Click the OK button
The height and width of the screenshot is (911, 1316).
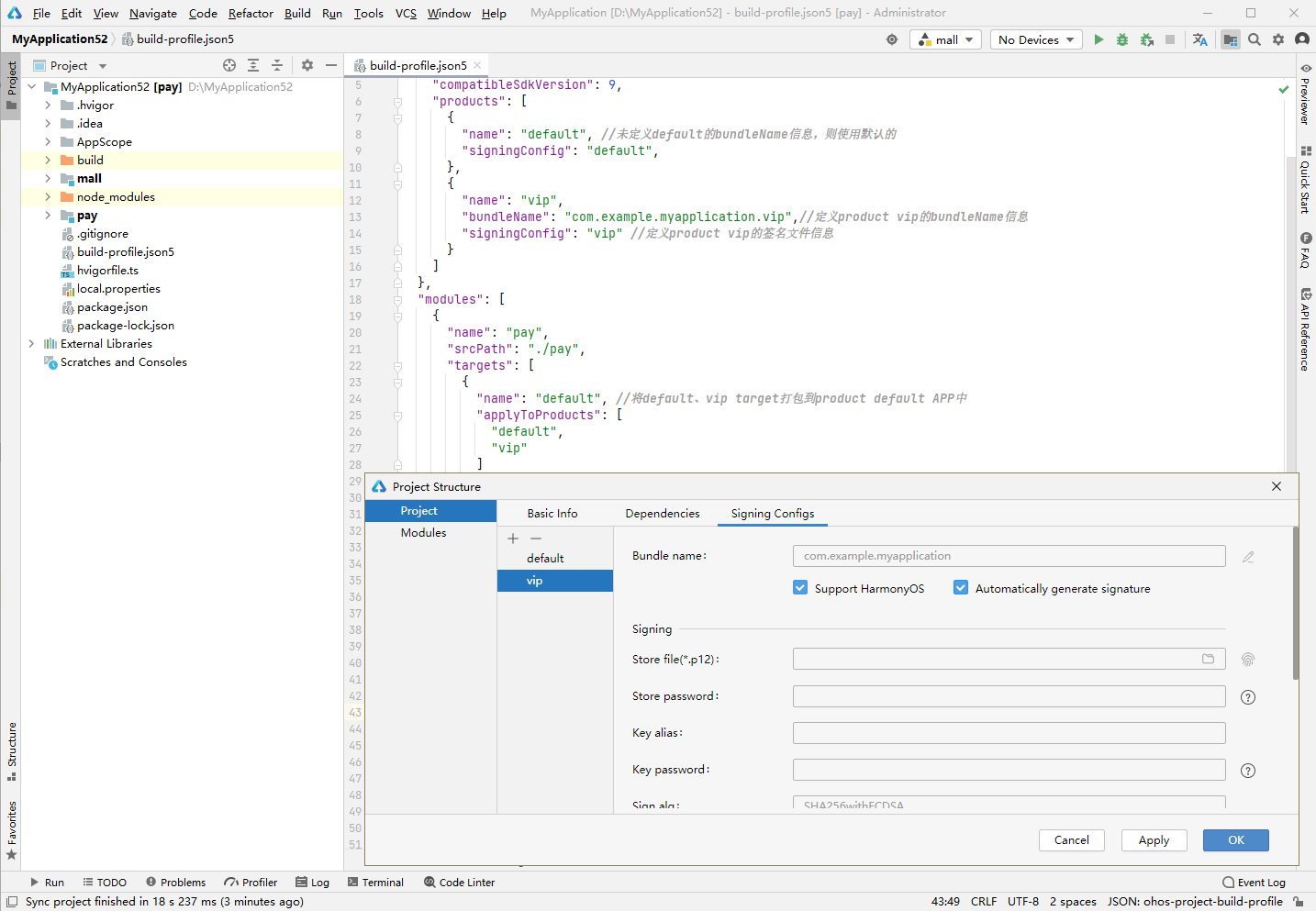pyautogui.click(x=1236, y=840)
